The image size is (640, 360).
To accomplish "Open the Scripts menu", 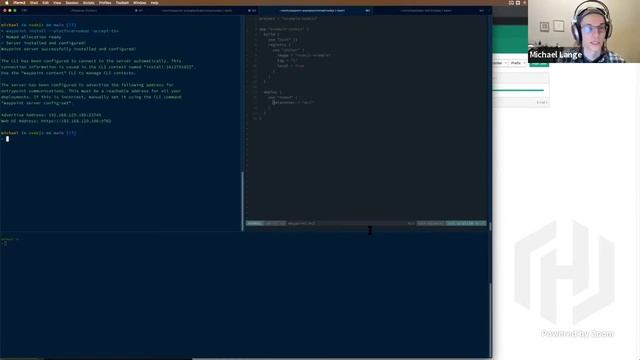I will [x=89, y=3].
